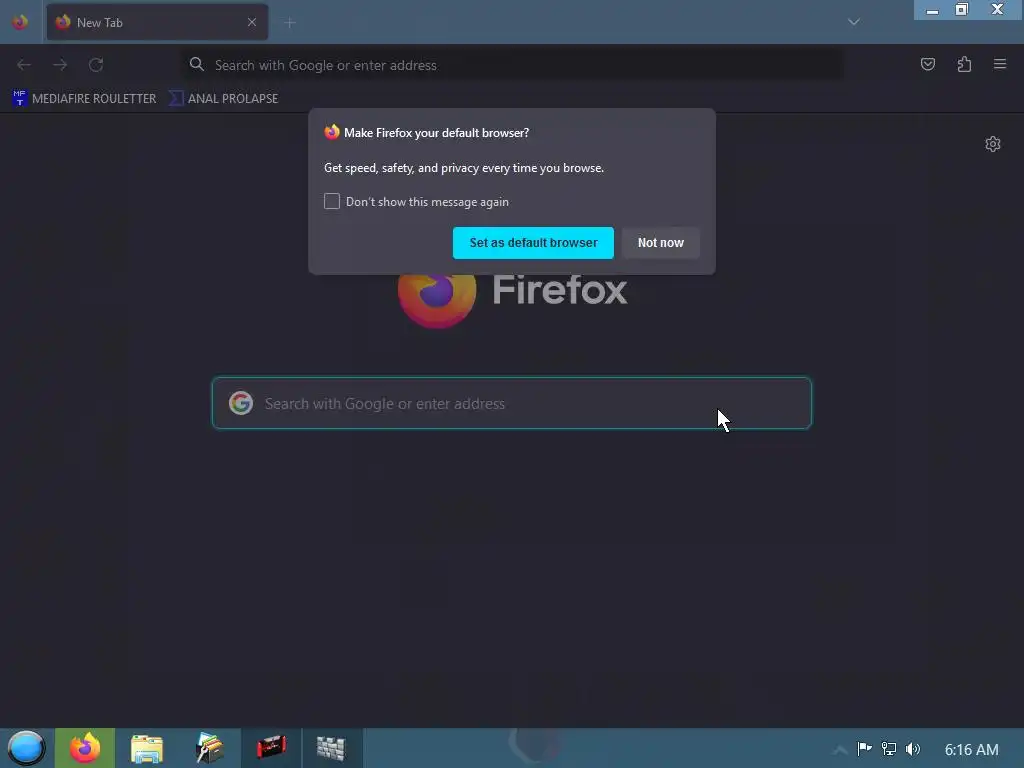This screenshot has height=768, width=1024.
Task: Open the second bookmark in the bookmarks toolbar
Action: pyautogui.click(x=223, y=99)
